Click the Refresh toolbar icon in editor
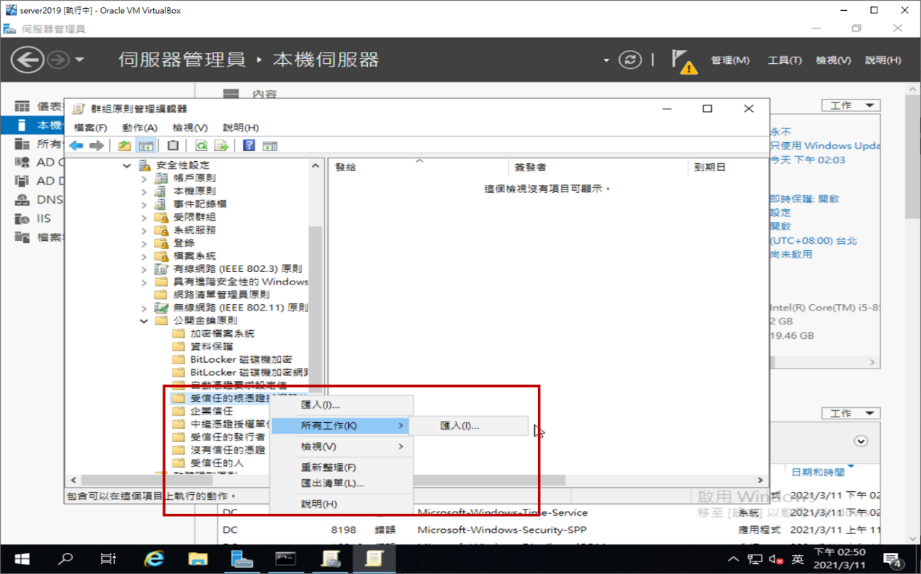The width and height of the screenshot is (921, 574). [x=201, y=146]
